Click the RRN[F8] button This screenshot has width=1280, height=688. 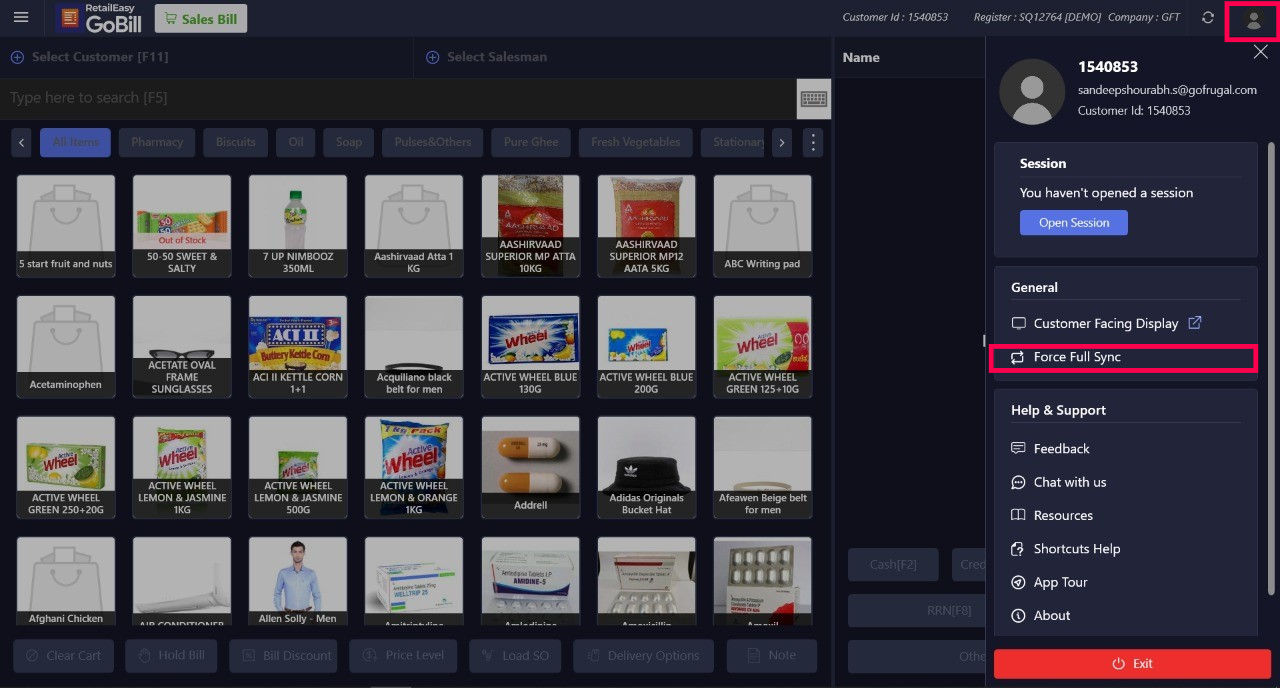pyautogui.click(x=917, y=611)
